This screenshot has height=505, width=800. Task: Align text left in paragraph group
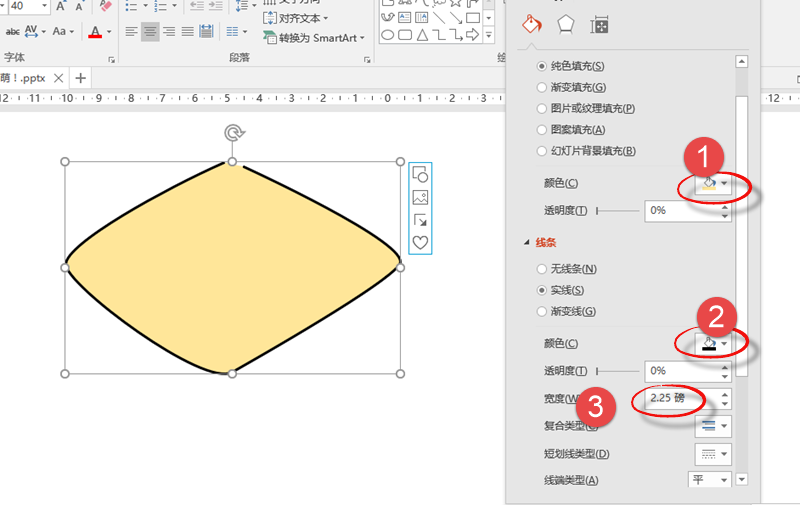pos(131,32)
